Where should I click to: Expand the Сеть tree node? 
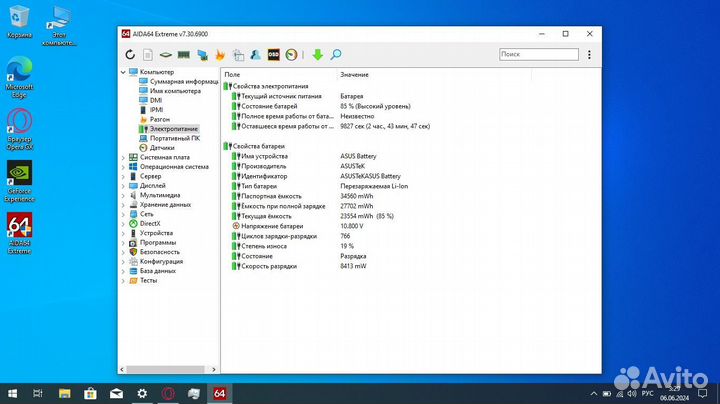[x=123, y=214]
